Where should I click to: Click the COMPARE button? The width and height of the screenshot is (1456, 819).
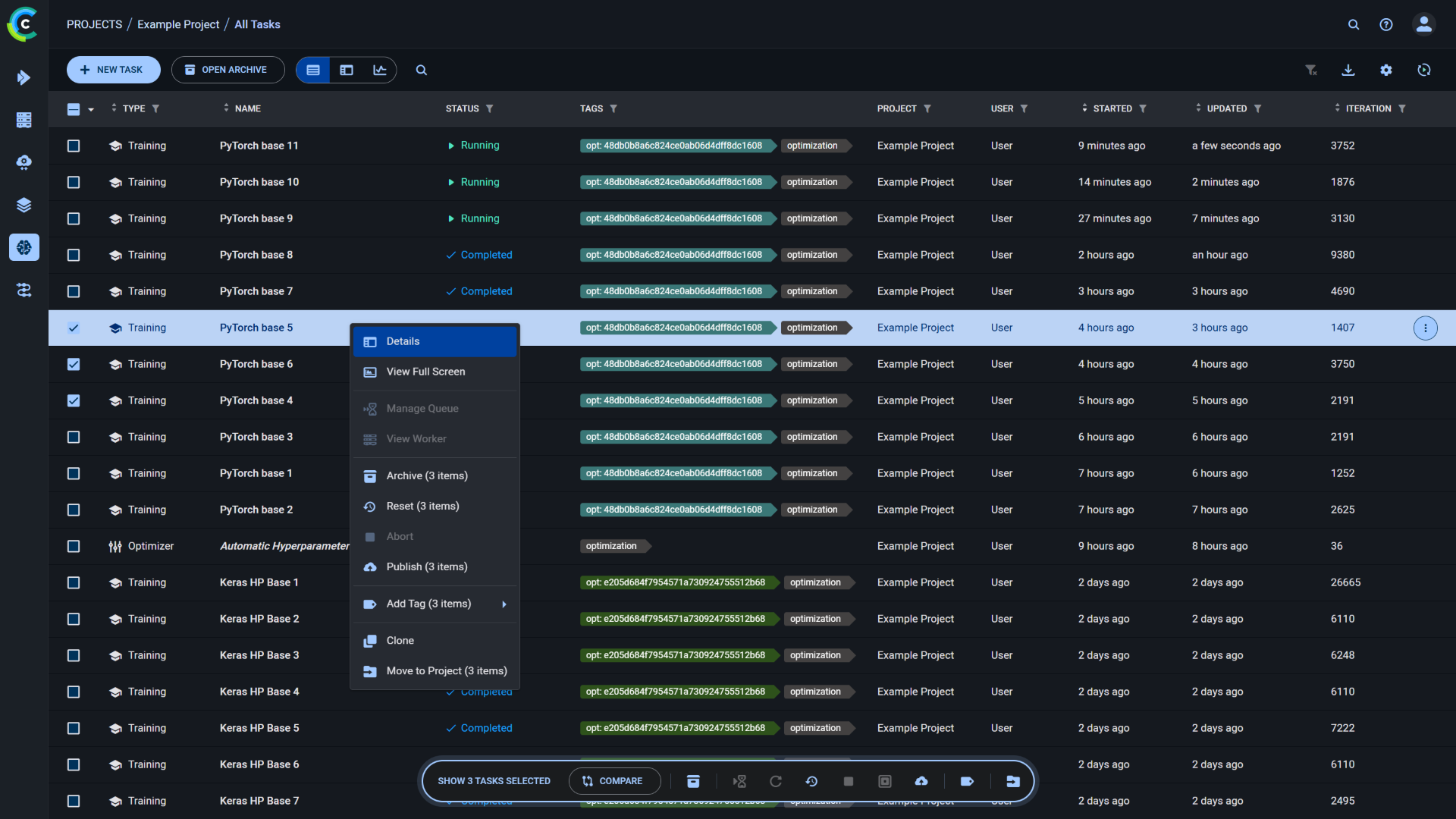[614, 781]
